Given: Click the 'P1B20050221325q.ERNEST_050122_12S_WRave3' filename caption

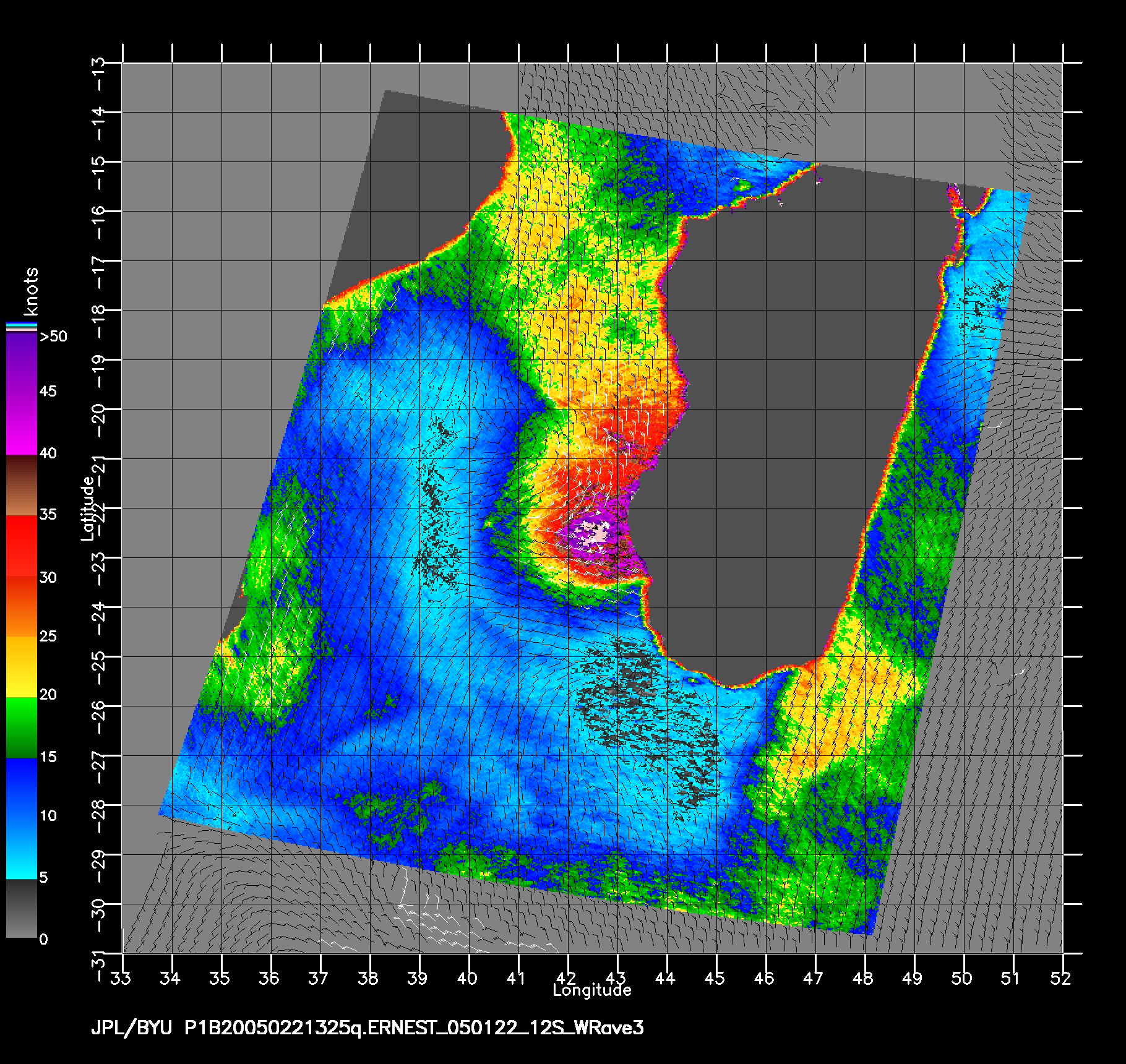Looking at the screenshot, I should [415, 1028].
